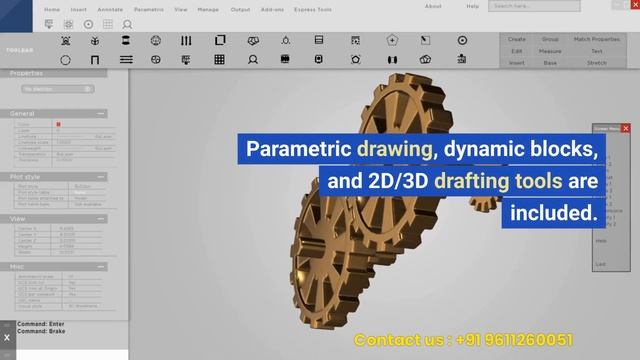The image size is (640, 360).
Task: Click the light target circle icon in the quick-access row
Action: pyautogui.click(x=88, y=24)
